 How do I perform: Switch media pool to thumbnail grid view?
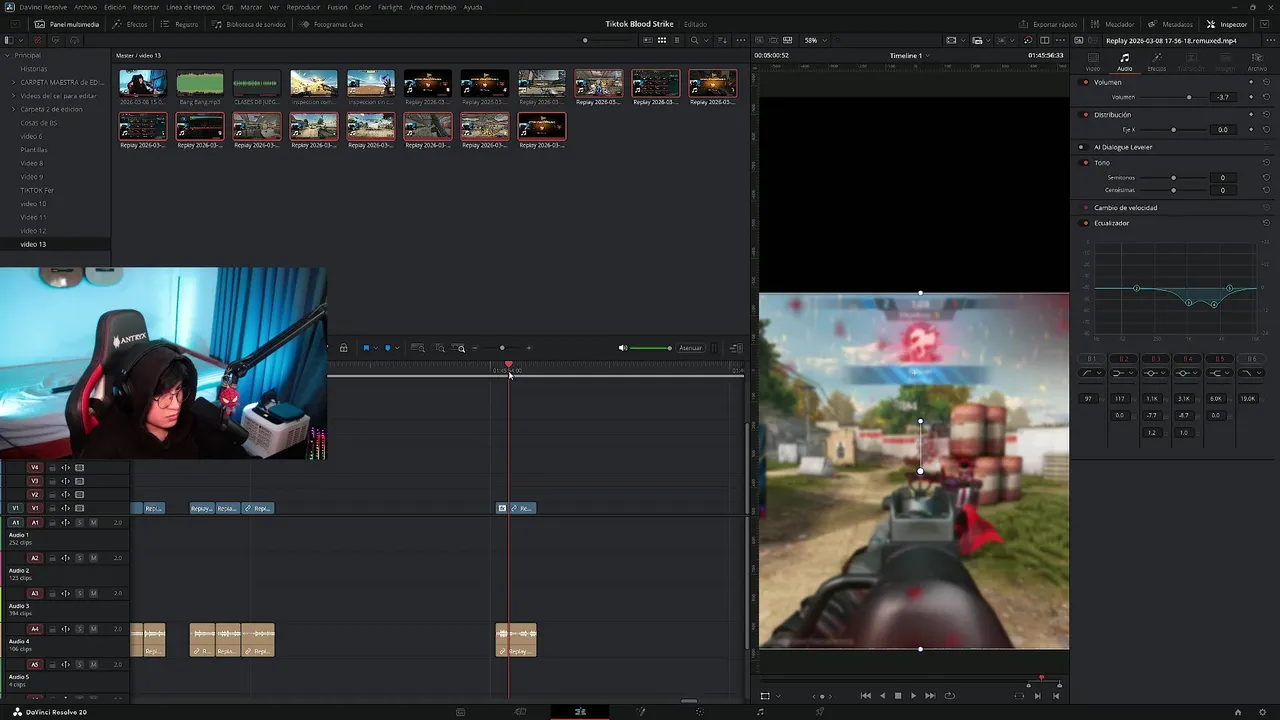(x=662, y=40)
